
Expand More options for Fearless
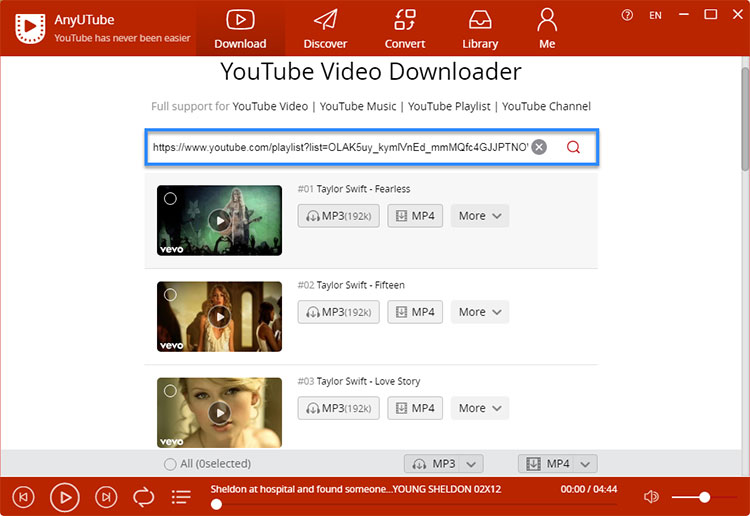pyautogui.click(x=480, y=216)
